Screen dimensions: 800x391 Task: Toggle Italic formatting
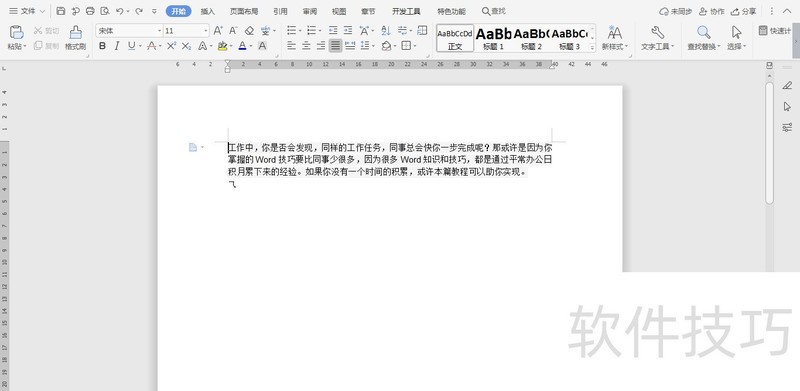tap(117, 46)
